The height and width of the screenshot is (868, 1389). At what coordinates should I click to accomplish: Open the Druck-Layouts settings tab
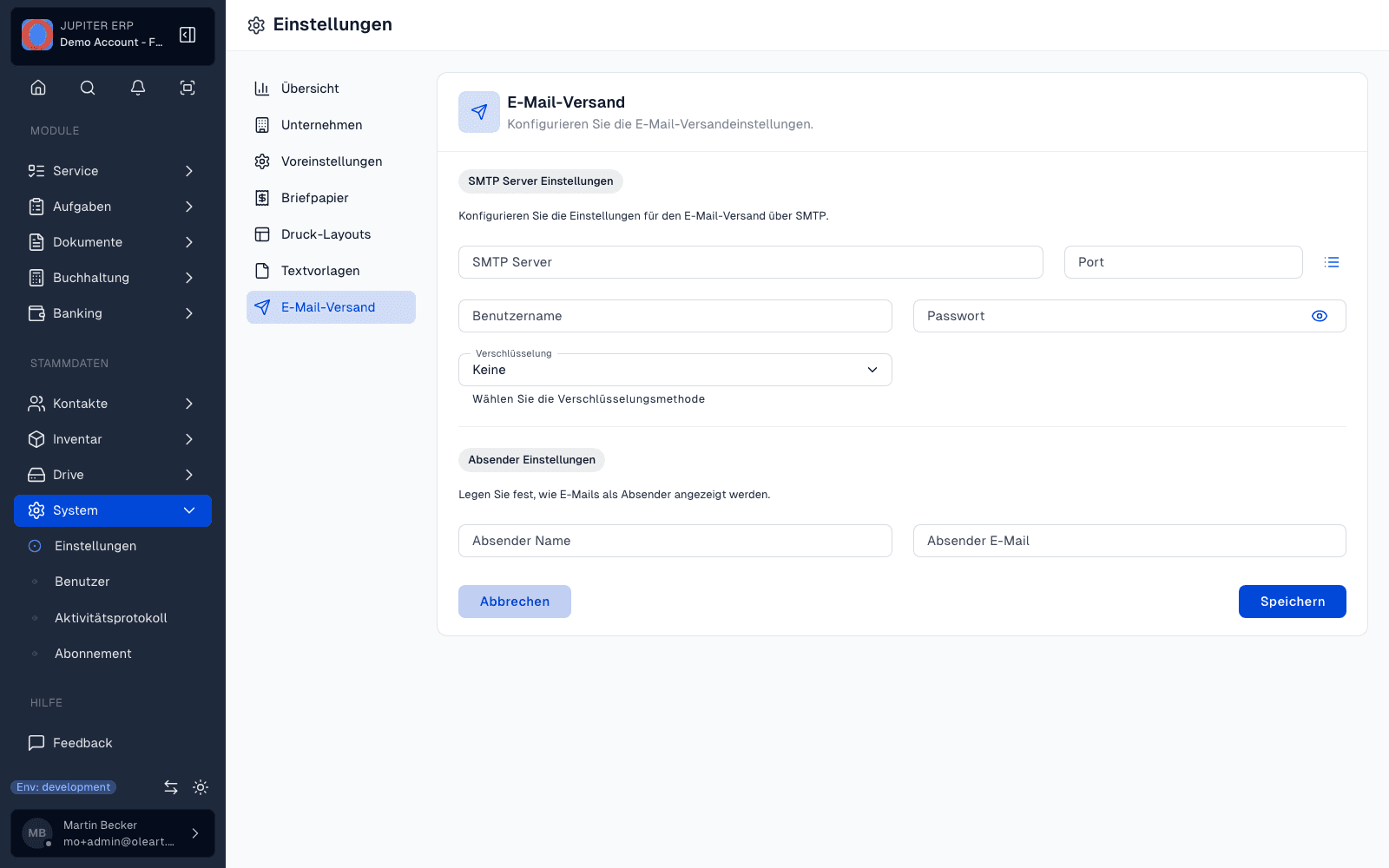click(x=331, y=234)
